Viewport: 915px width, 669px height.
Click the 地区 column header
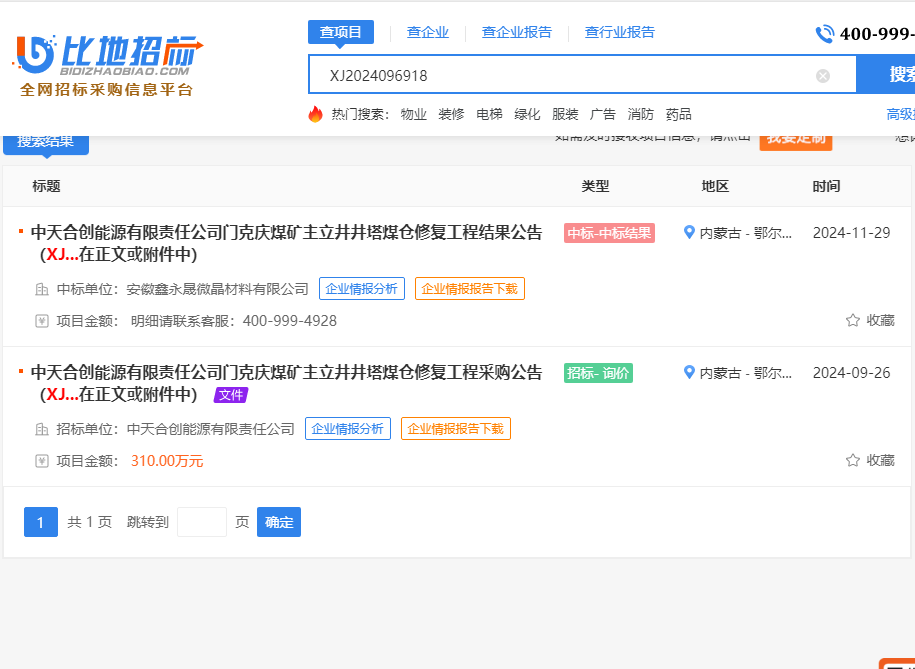[x=715, y=186]
